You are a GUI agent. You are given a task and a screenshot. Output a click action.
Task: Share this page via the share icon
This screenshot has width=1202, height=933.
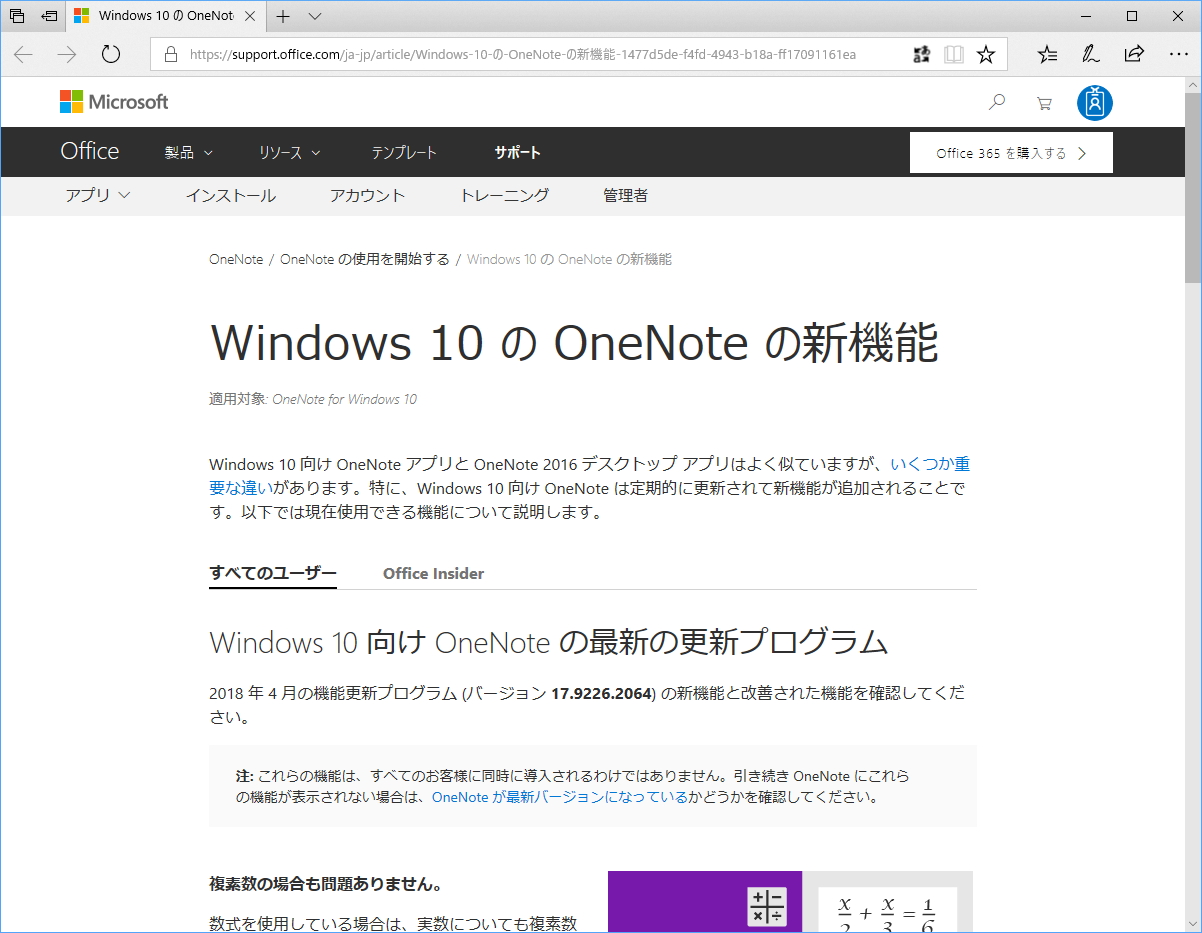[x=1135, y=55]
